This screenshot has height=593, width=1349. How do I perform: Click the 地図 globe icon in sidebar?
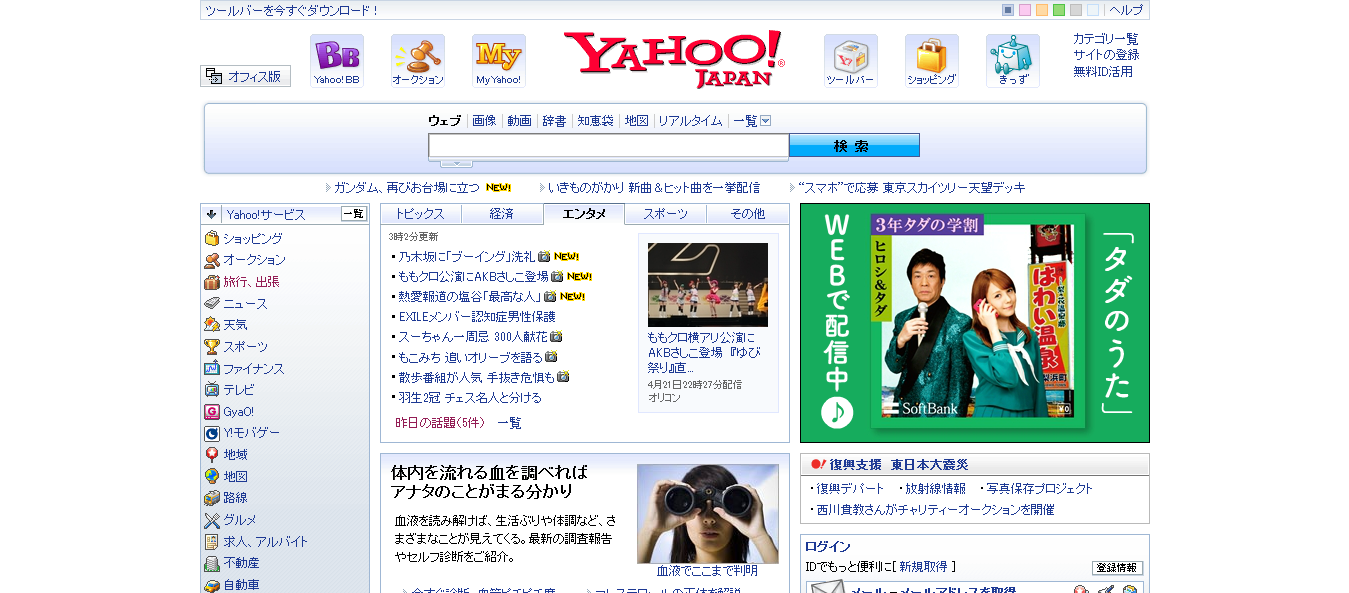(x=212, y=477)
